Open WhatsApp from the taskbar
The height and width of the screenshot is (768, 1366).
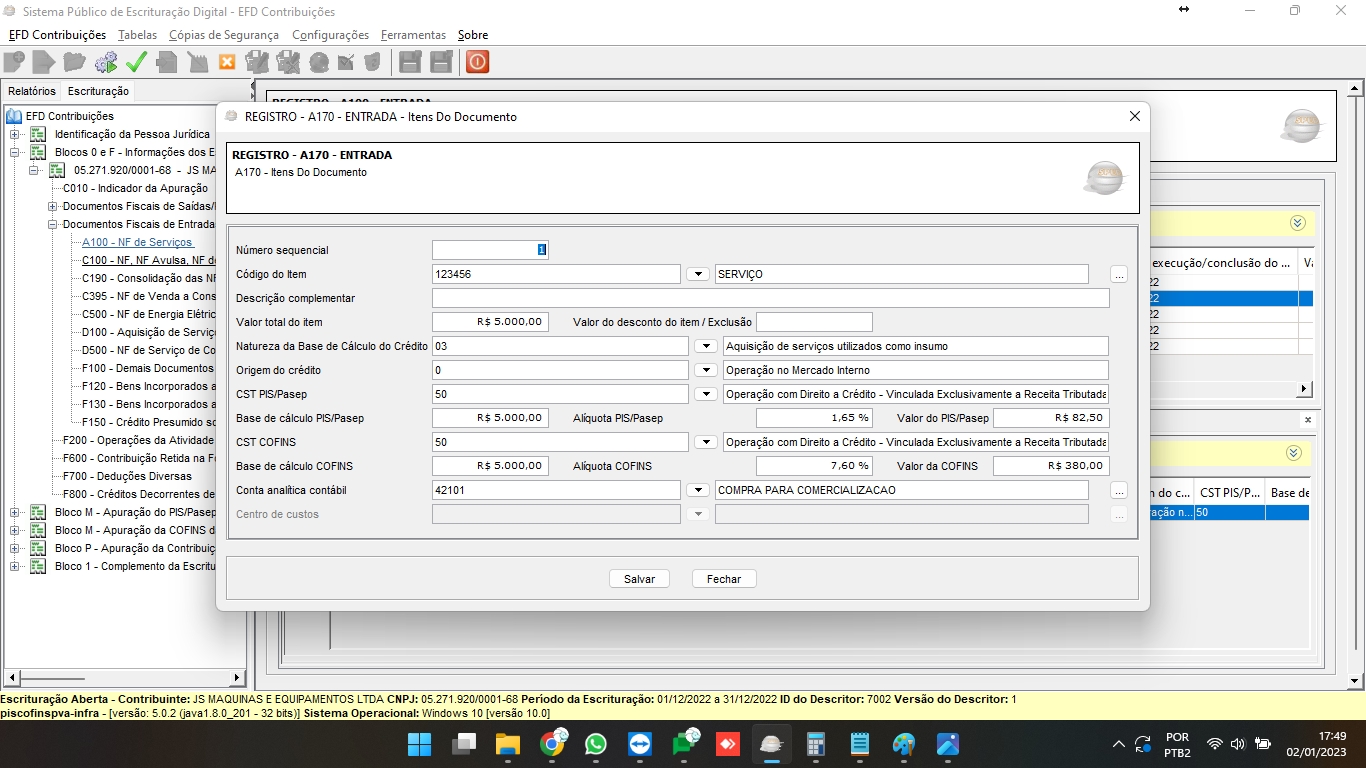click(596, 745)
